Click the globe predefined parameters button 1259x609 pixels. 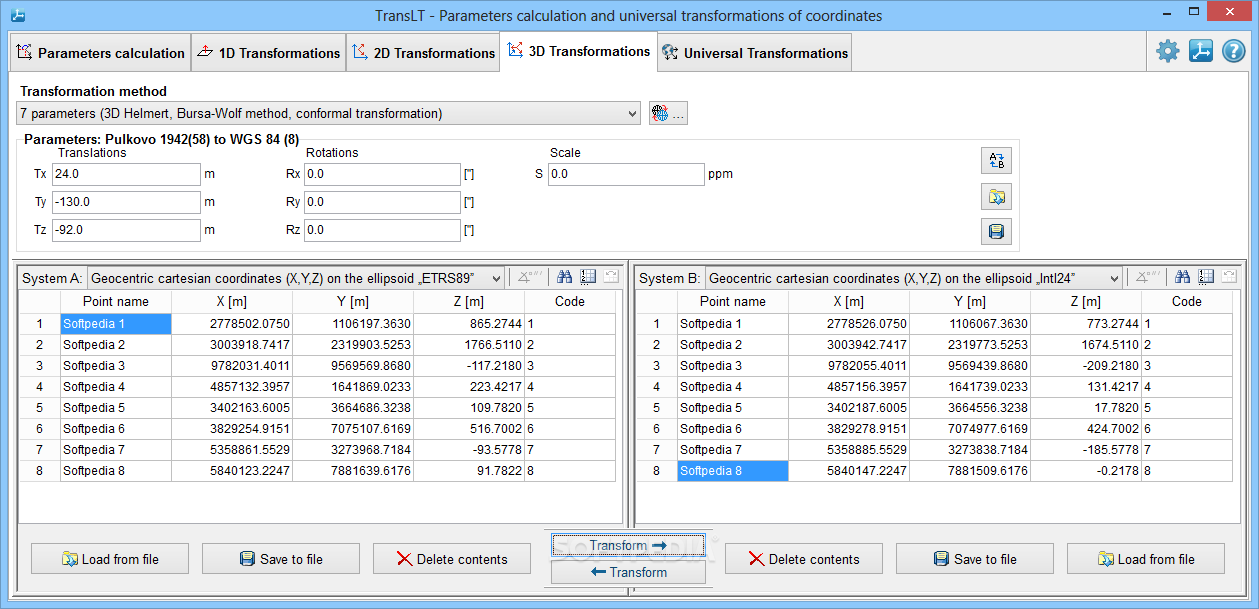(x=667, y=114)
